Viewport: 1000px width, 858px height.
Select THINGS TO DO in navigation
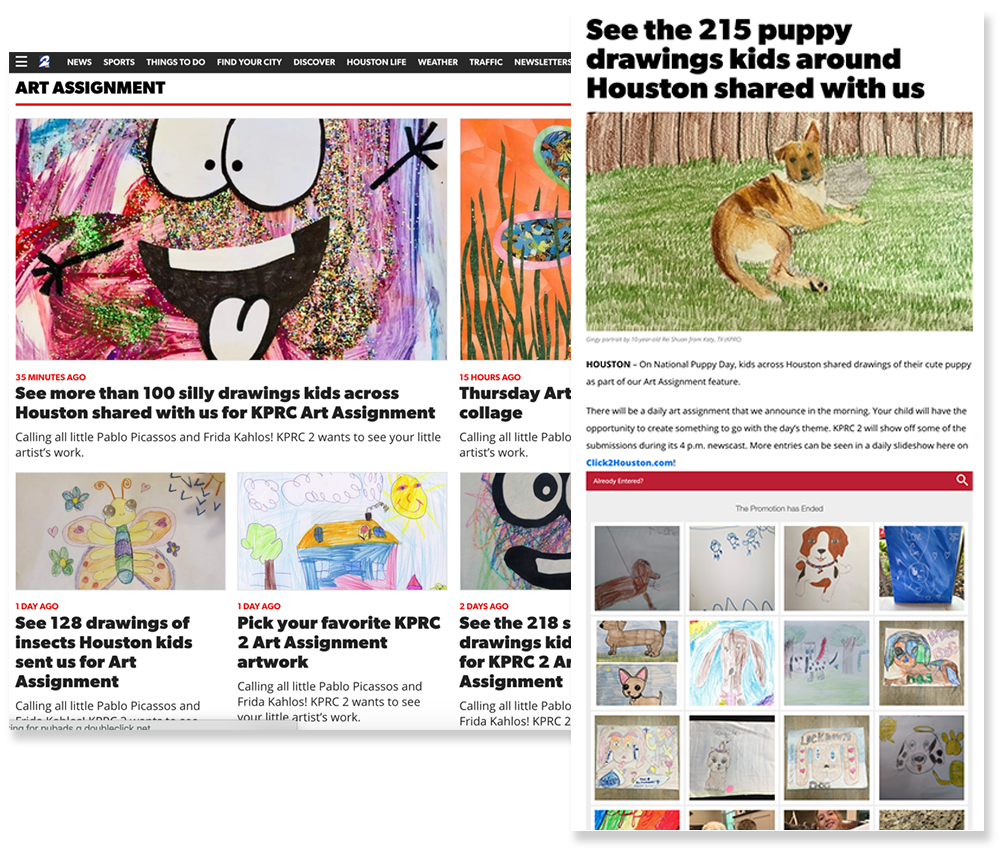175,62
